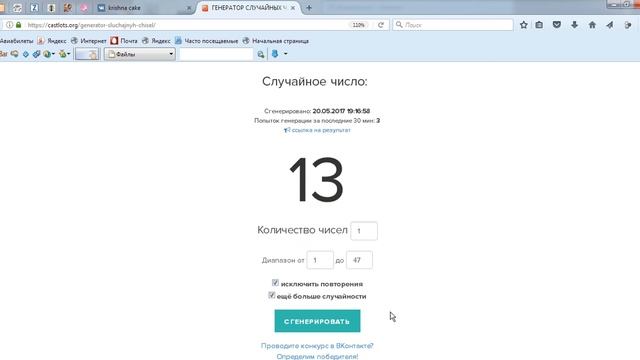The height and width of the screenshot is (360, 640).
Task: Open the Почта bookmark
Action: pos(124,41)
